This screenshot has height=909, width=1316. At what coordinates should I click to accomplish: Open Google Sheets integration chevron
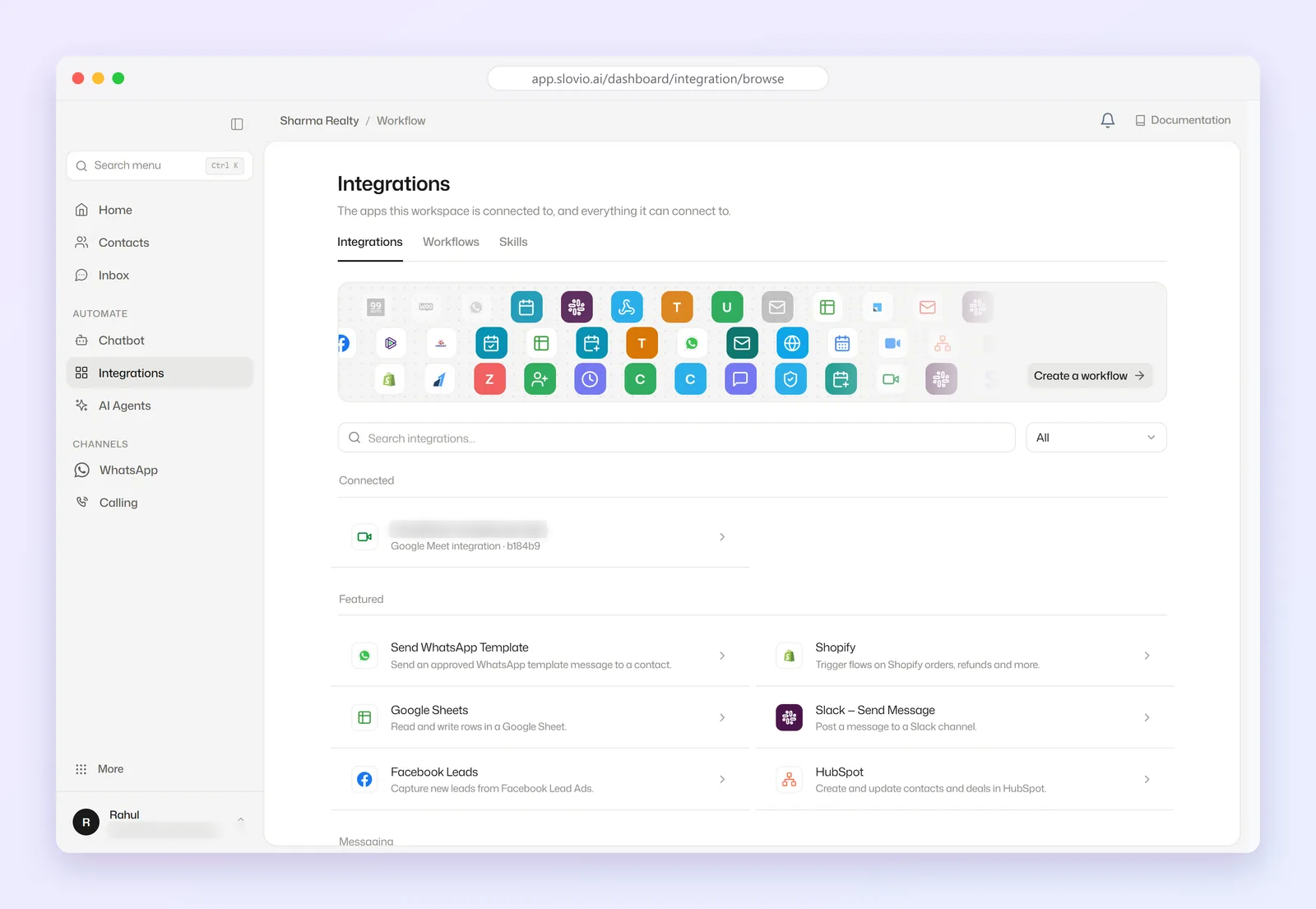point(722,717)
